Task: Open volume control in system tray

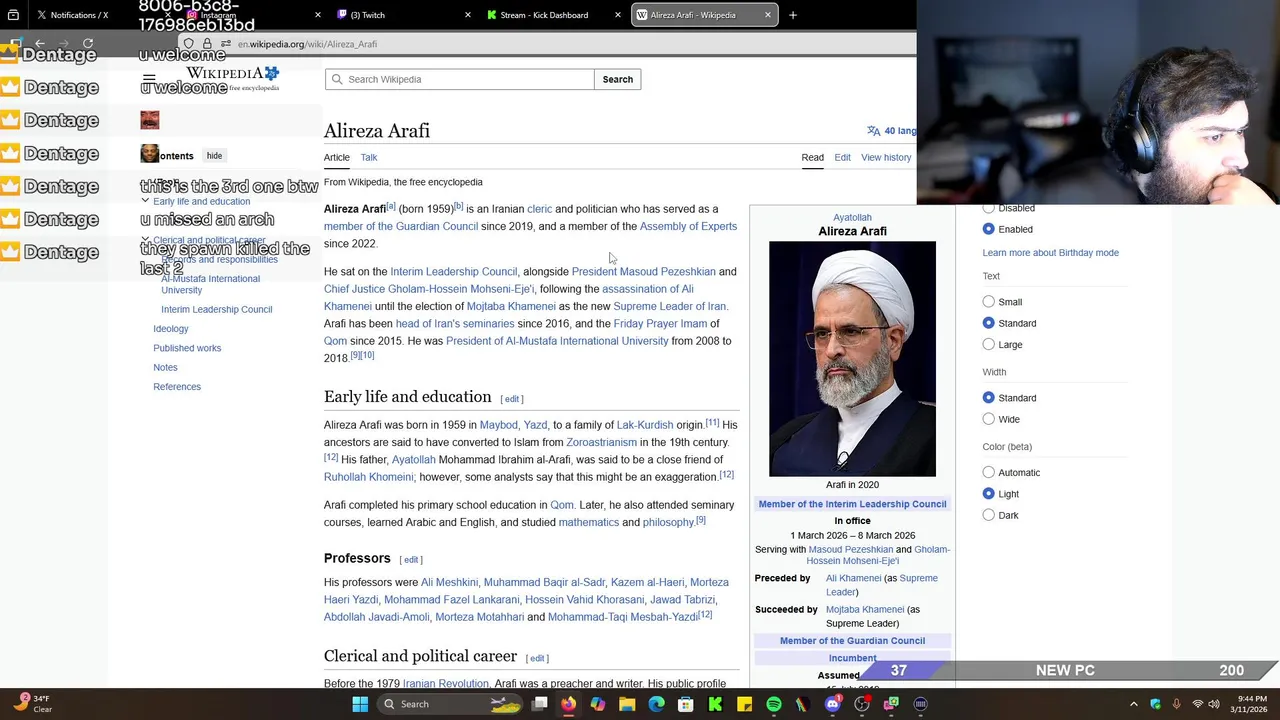Action: coord(1214,704)
